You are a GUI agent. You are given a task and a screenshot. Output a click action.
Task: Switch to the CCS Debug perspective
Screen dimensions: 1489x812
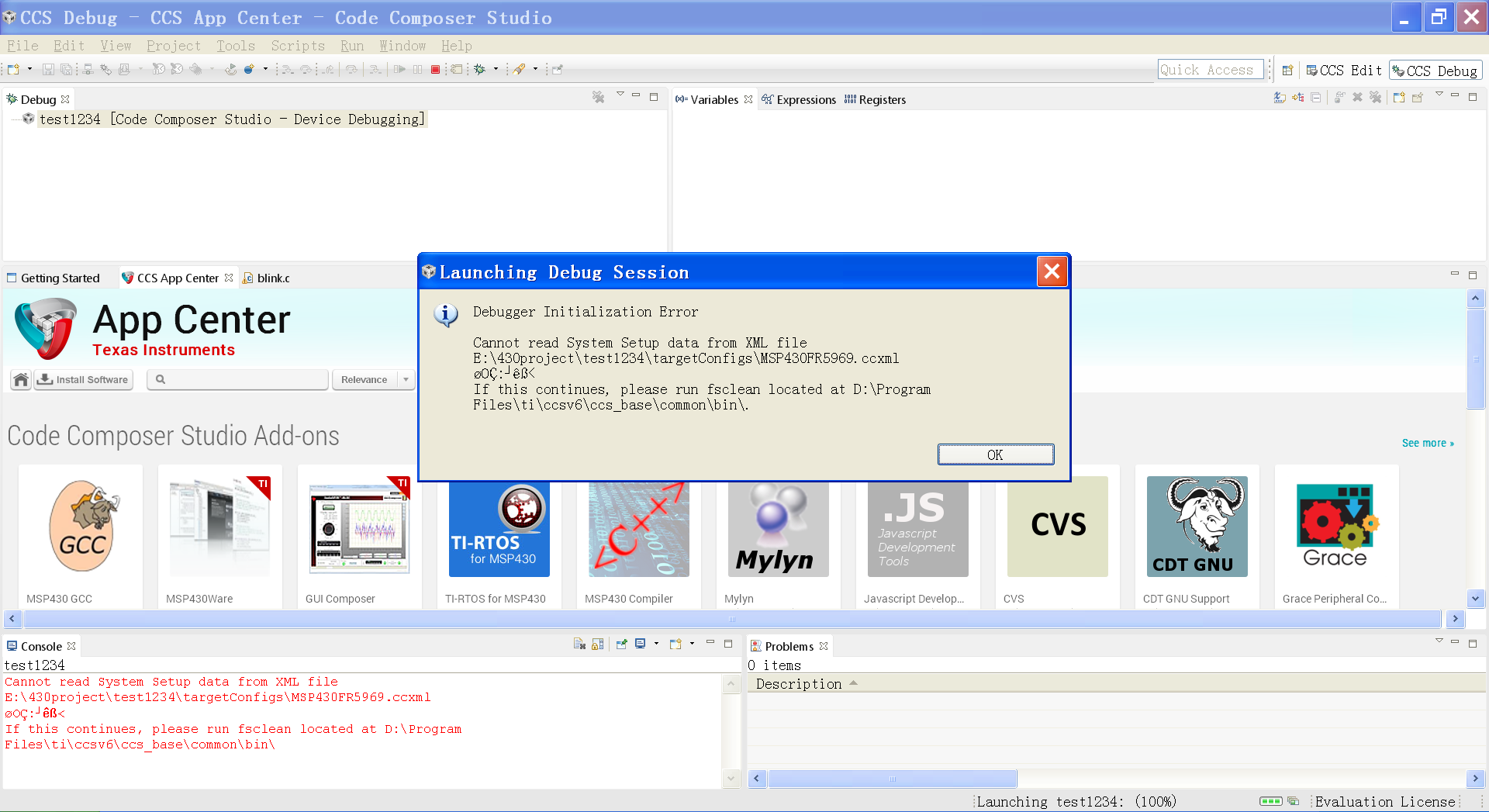coord(1435,71)
